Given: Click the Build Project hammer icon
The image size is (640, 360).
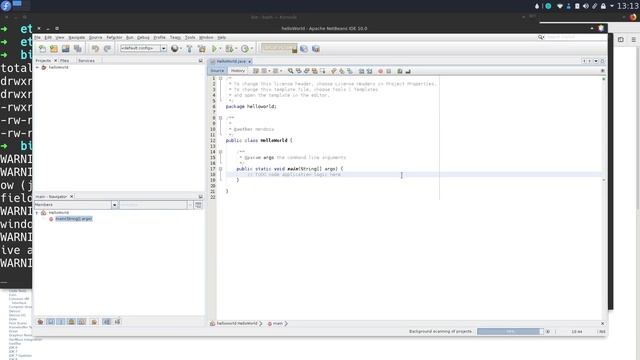Looking at the screenshot, I should click(189, 49).
